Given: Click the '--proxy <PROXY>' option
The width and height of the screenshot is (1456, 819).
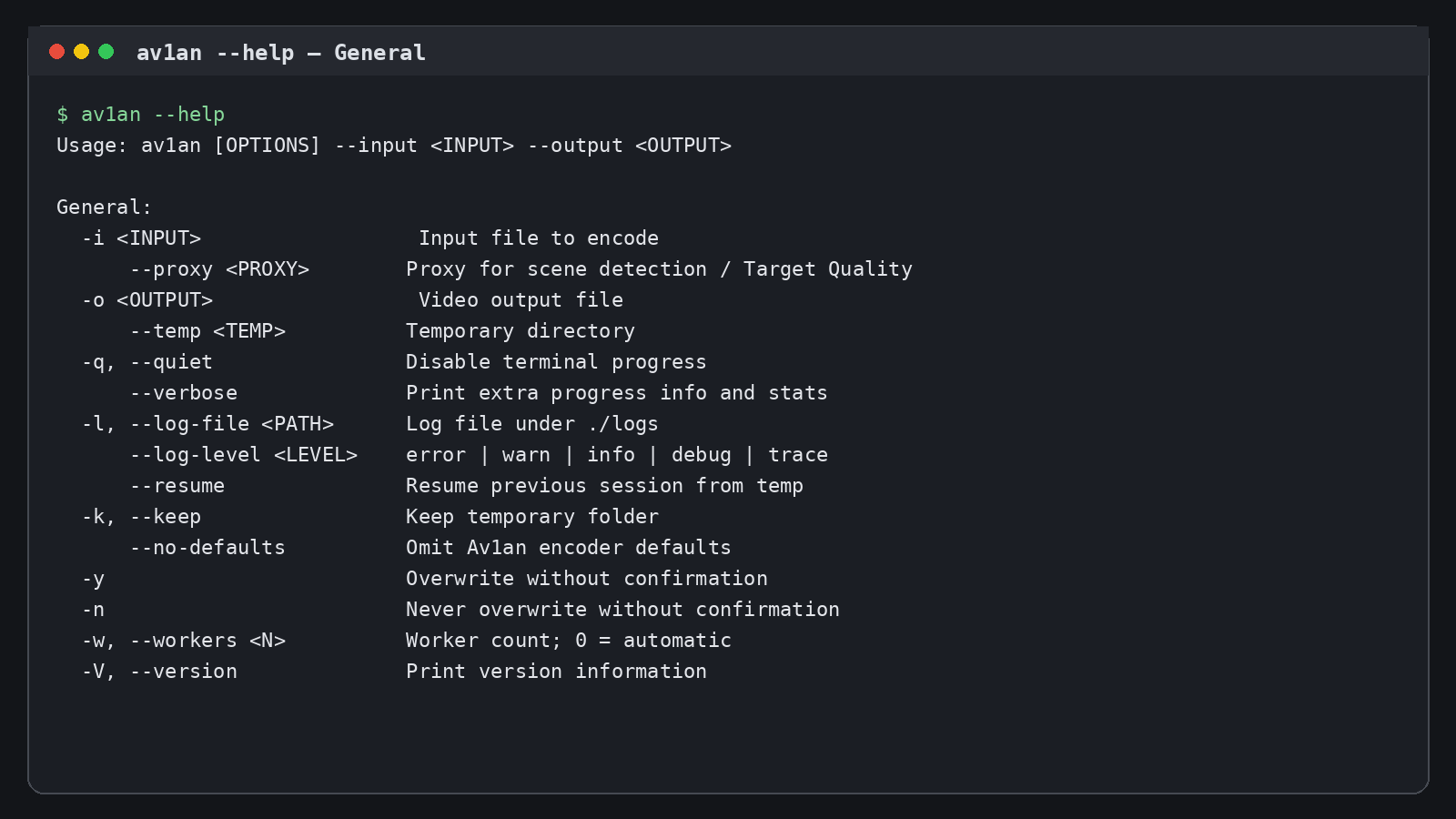Looking at the screenshot, I should point(219,269).
